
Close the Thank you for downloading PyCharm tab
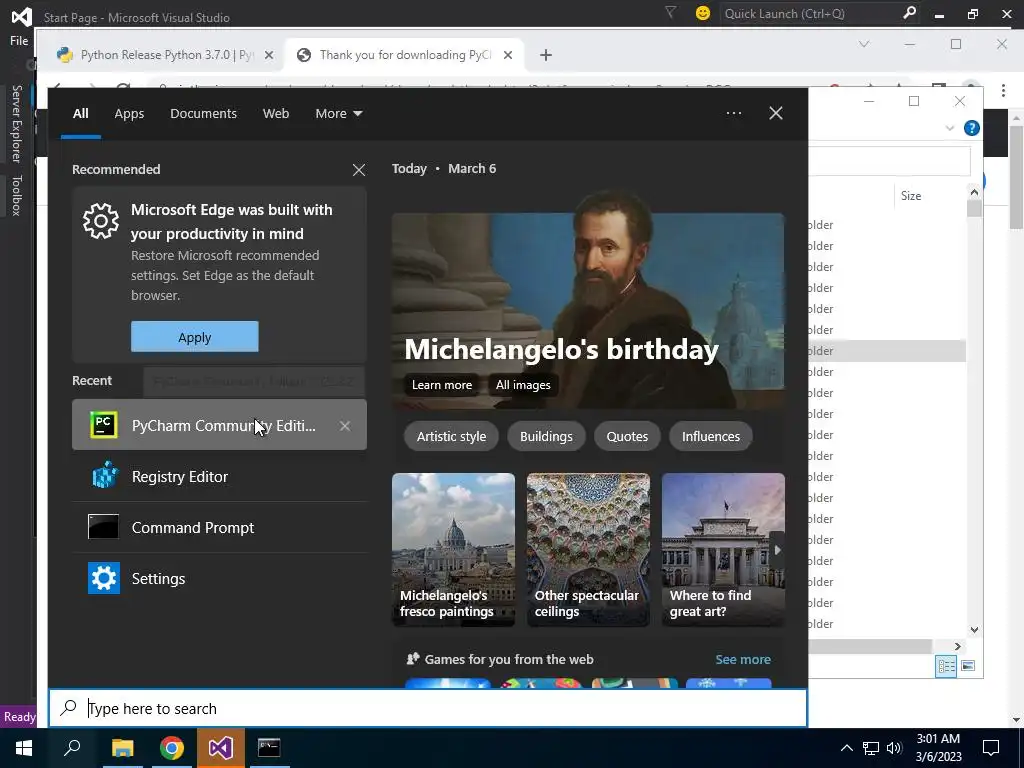(x=507, y=56)
